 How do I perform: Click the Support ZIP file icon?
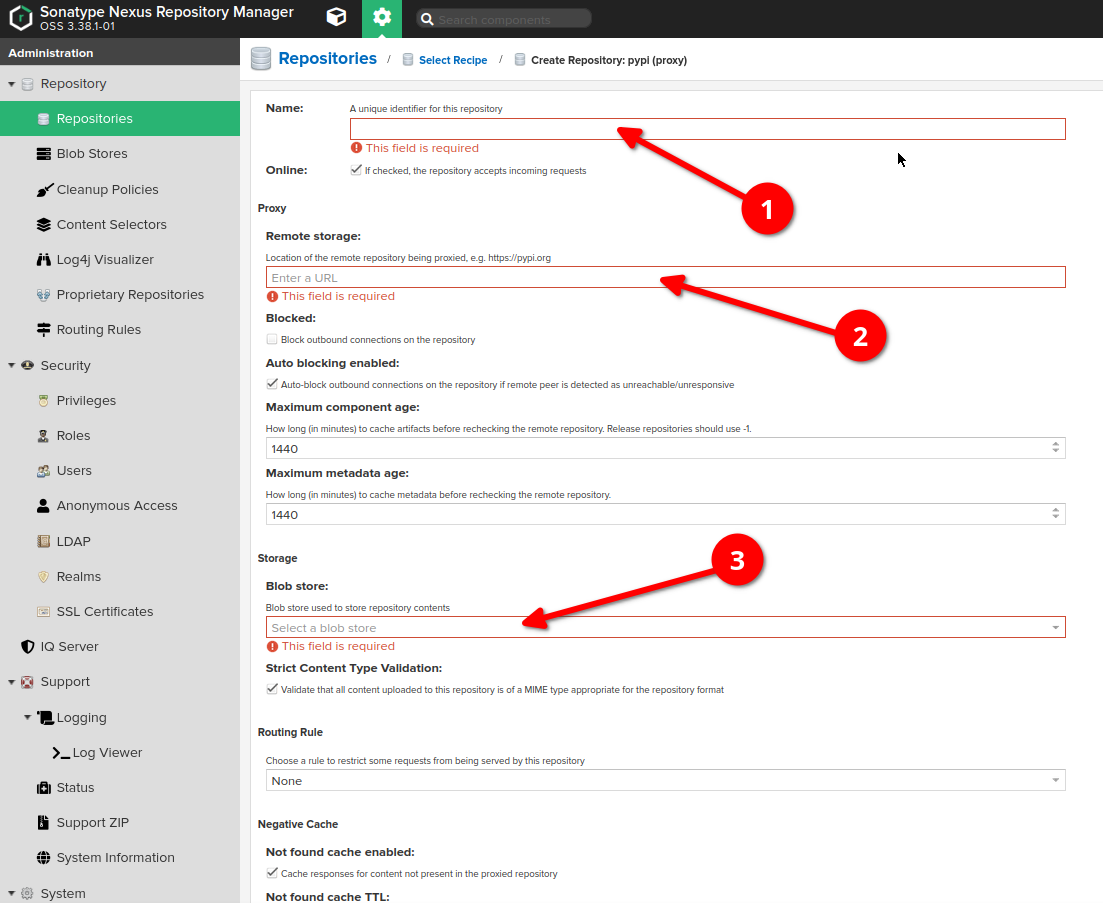click(44, 822)
